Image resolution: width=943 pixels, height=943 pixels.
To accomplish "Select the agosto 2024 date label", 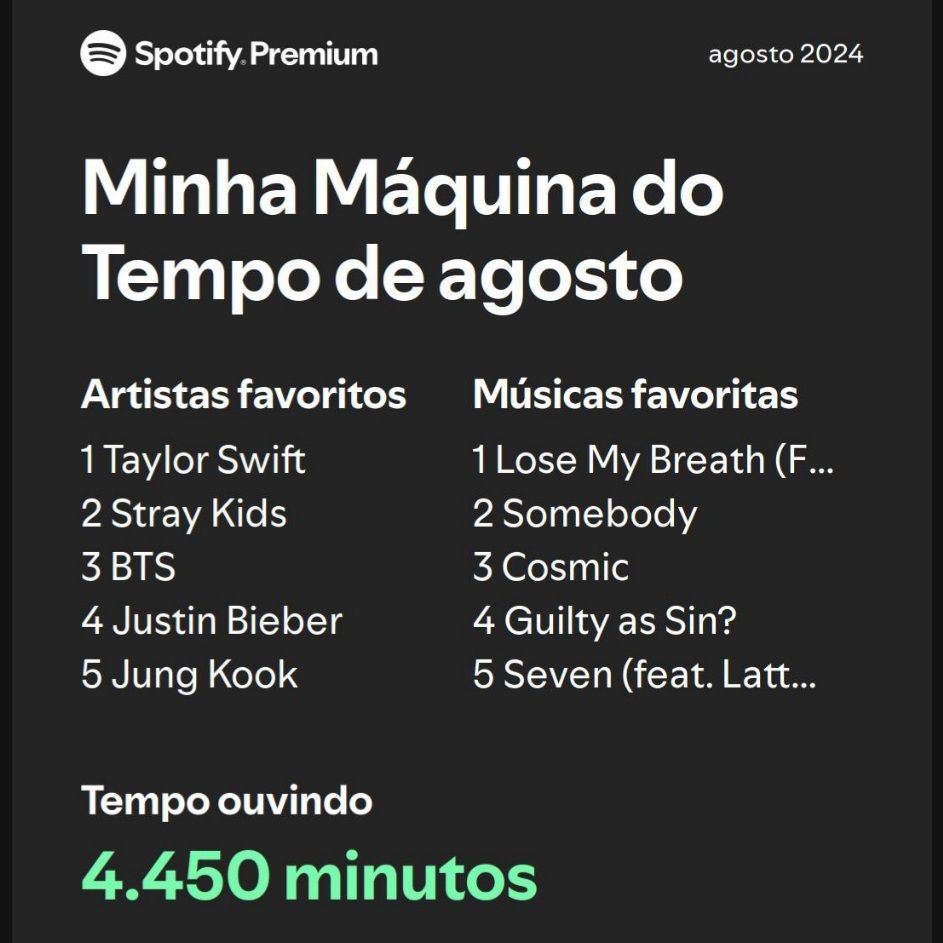I will (785, 55).
